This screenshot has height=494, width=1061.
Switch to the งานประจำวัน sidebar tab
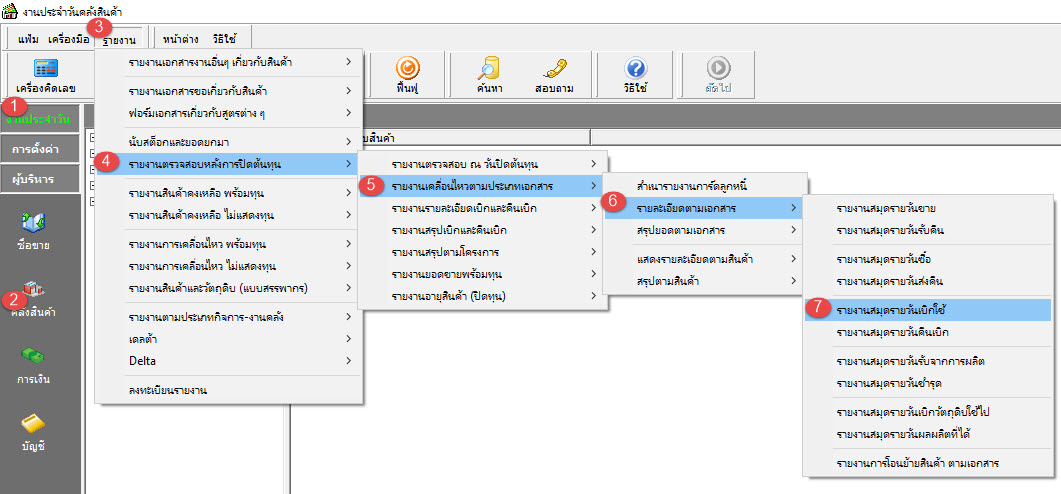[x=40, y=120]
